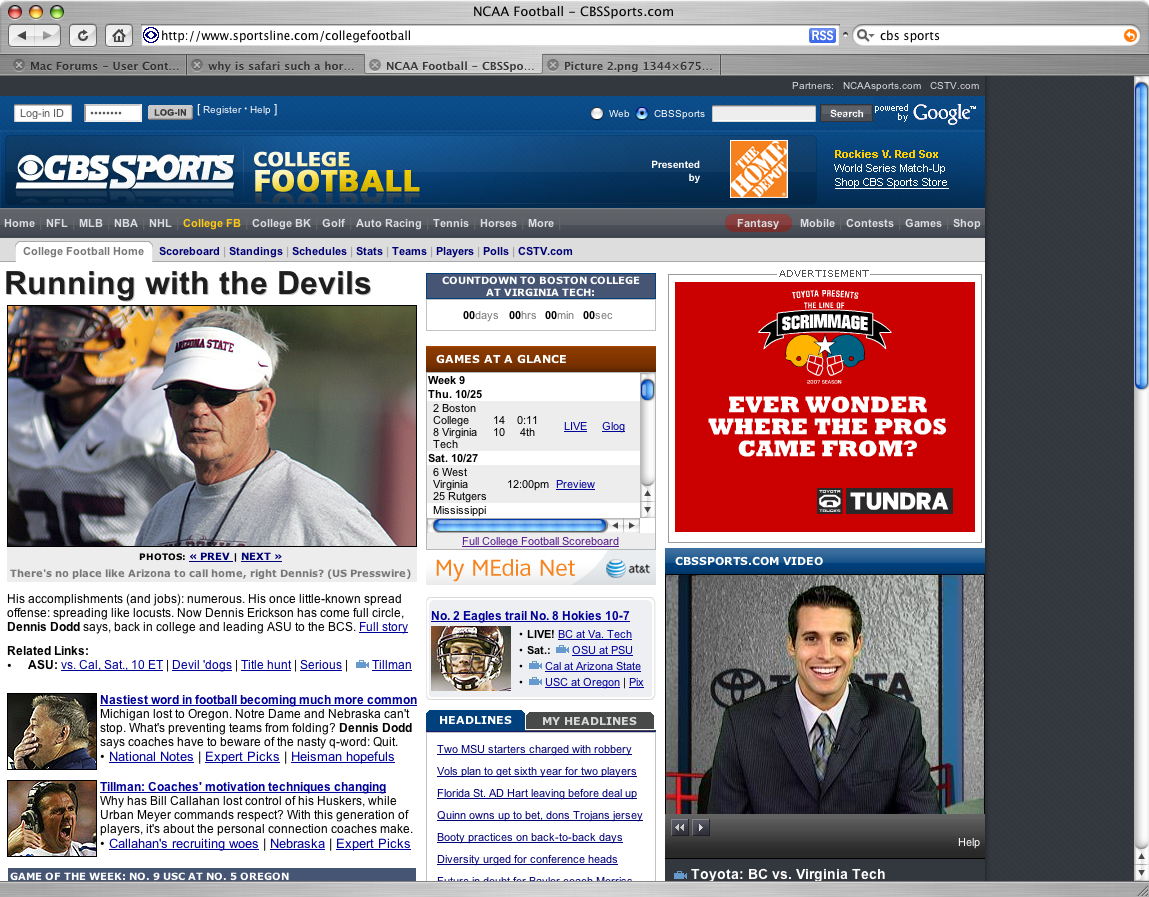Rewind the CBSSports video
The image size is (1149, 897).
(680, 827)
